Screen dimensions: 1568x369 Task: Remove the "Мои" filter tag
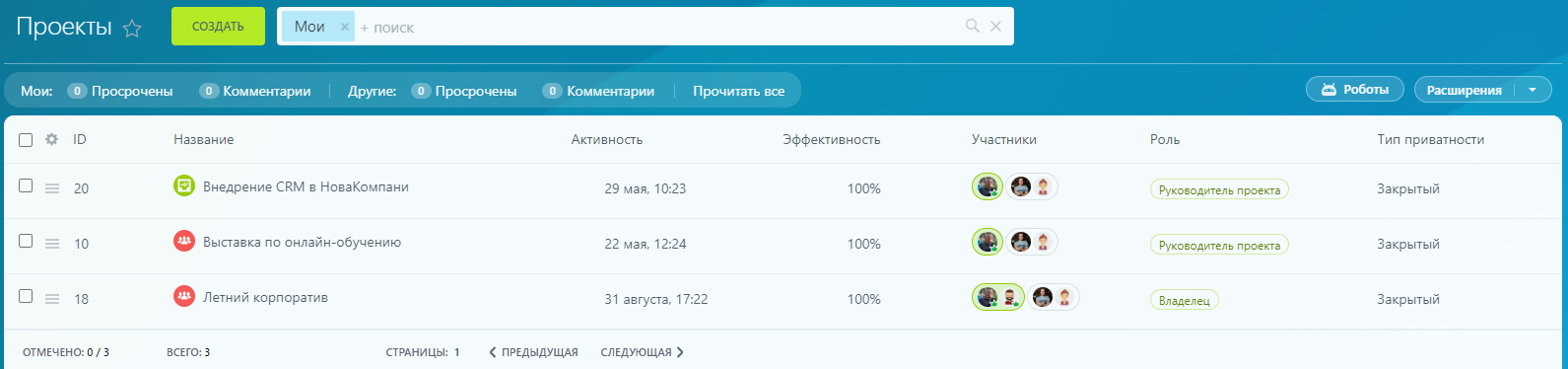coord(345,27)
